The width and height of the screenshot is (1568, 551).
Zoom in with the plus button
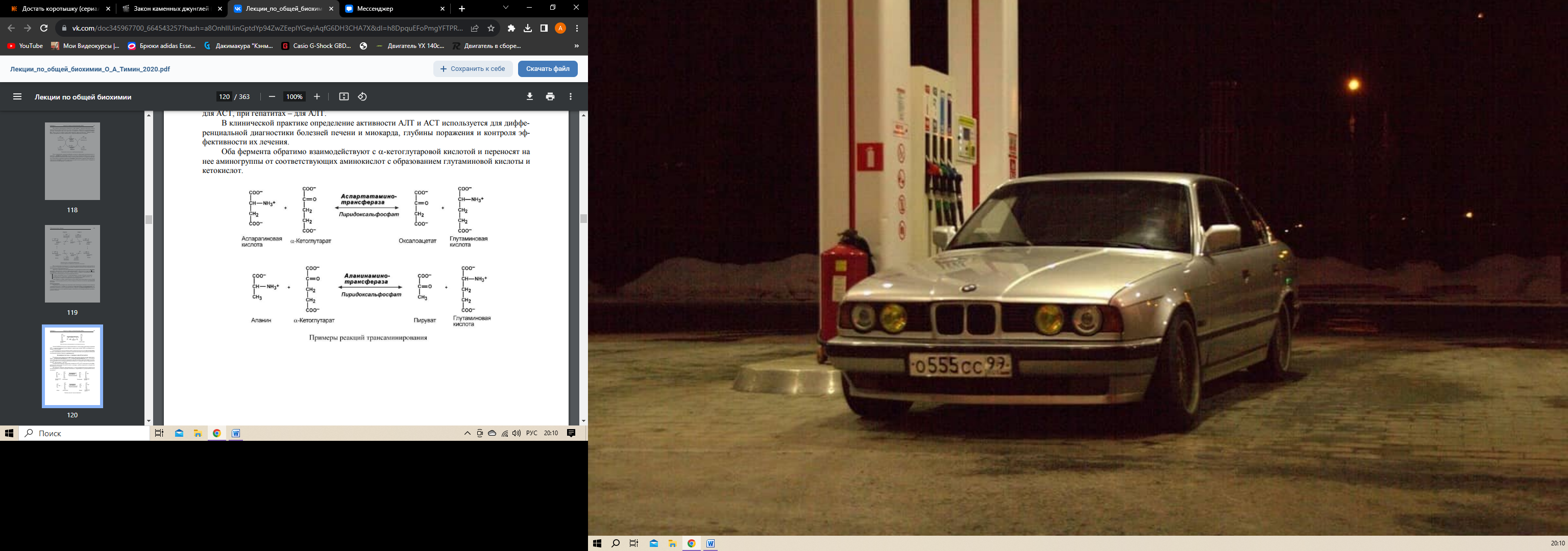click(x=316, y=97)
